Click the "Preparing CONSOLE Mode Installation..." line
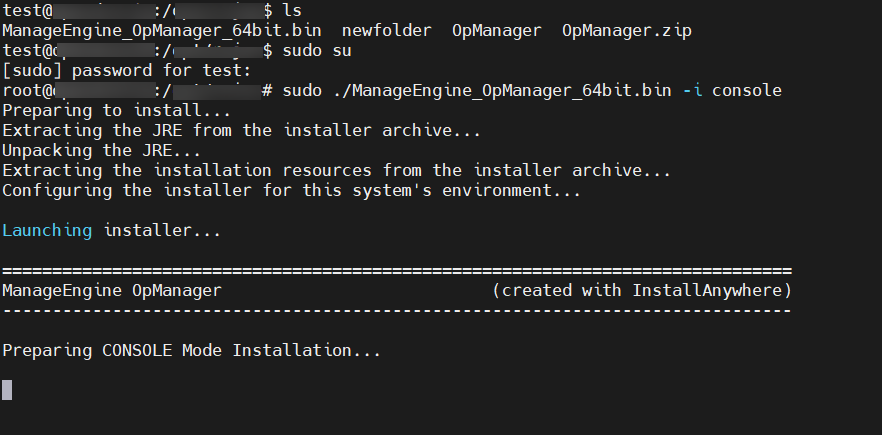Viewport: 882px width, 435px height. (x=192, y=350)
